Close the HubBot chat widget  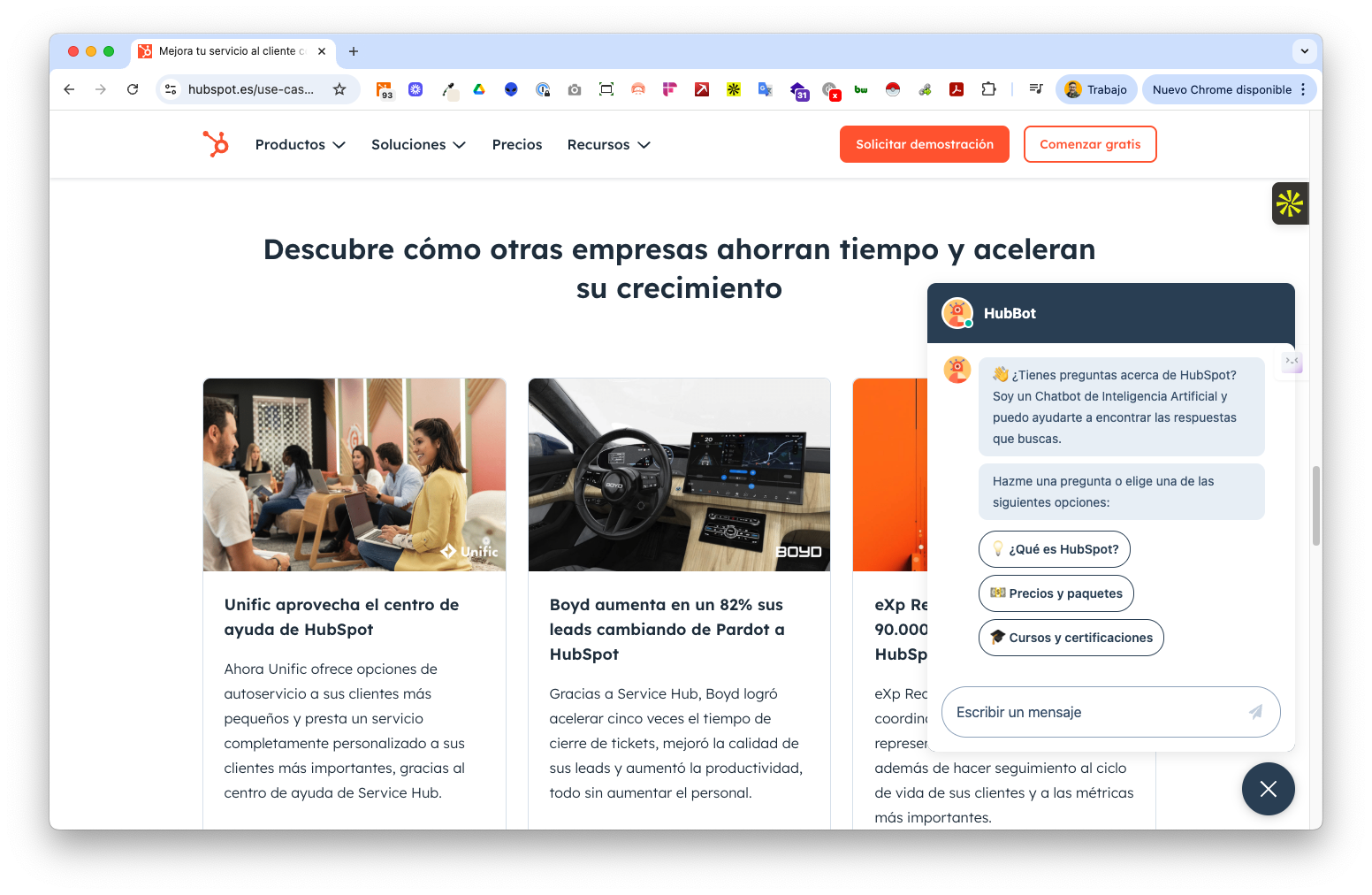click(1268, 789)
